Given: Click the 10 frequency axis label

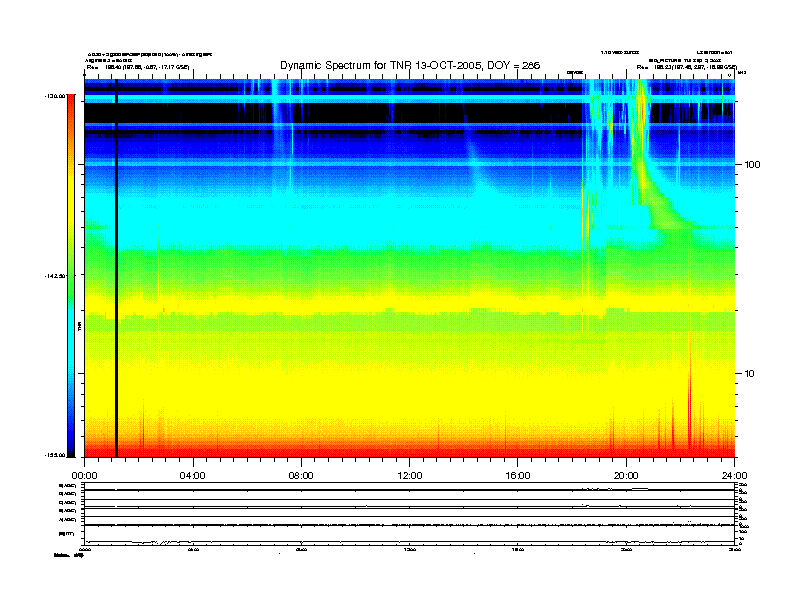Looking at the screenshot, I should tap(750, 374).
